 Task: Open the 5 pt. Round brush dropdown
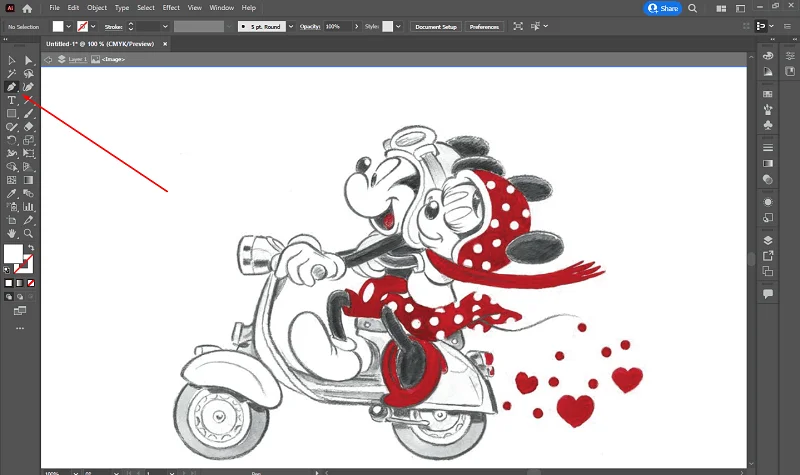point(291,27)
